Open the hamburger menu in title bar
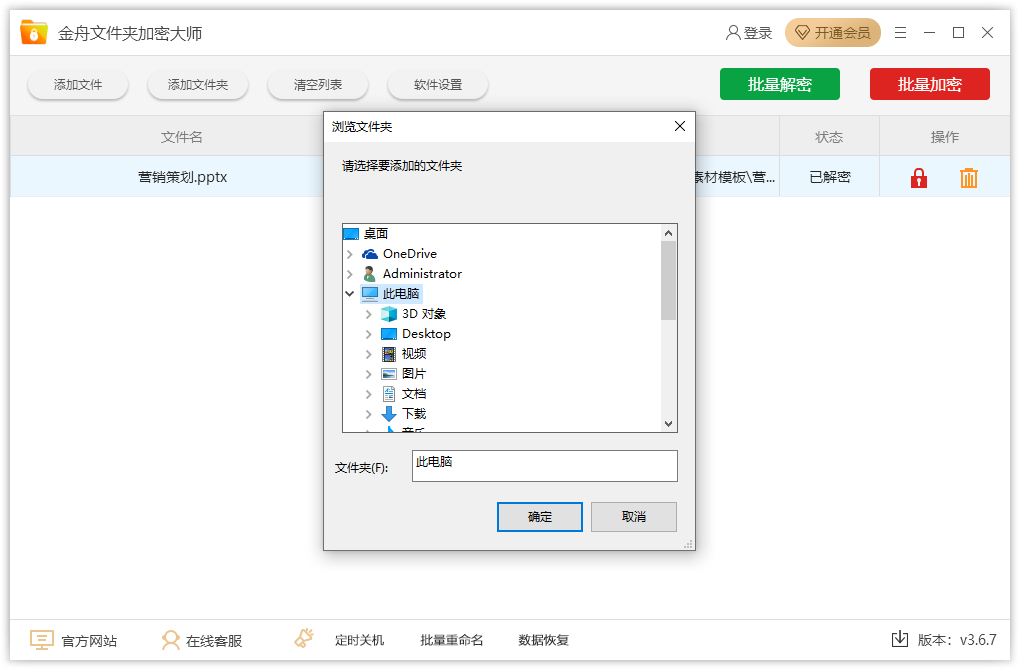1020x670 pixels. (901, 33)
